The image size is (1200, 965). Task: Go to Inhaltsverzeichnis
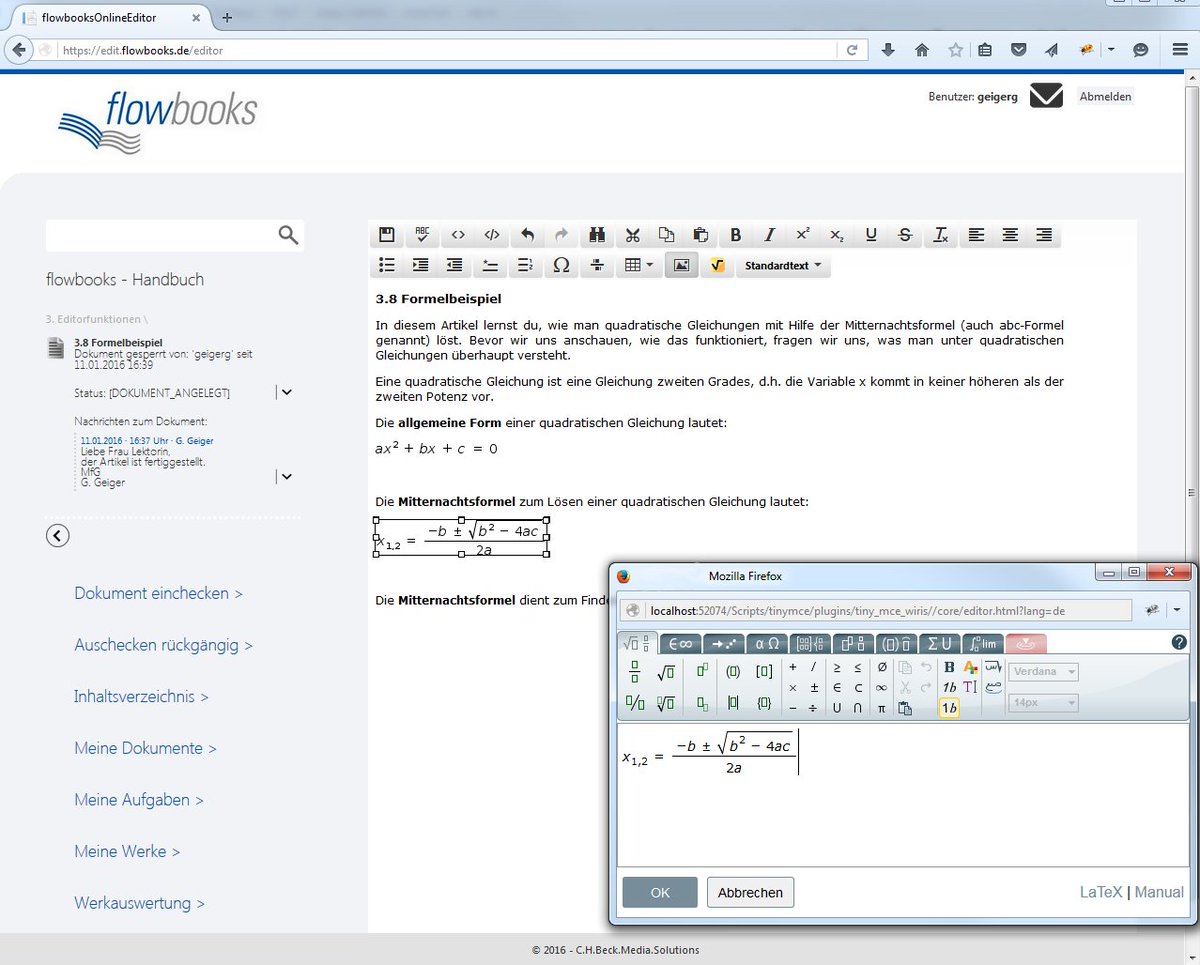point(141,696)
